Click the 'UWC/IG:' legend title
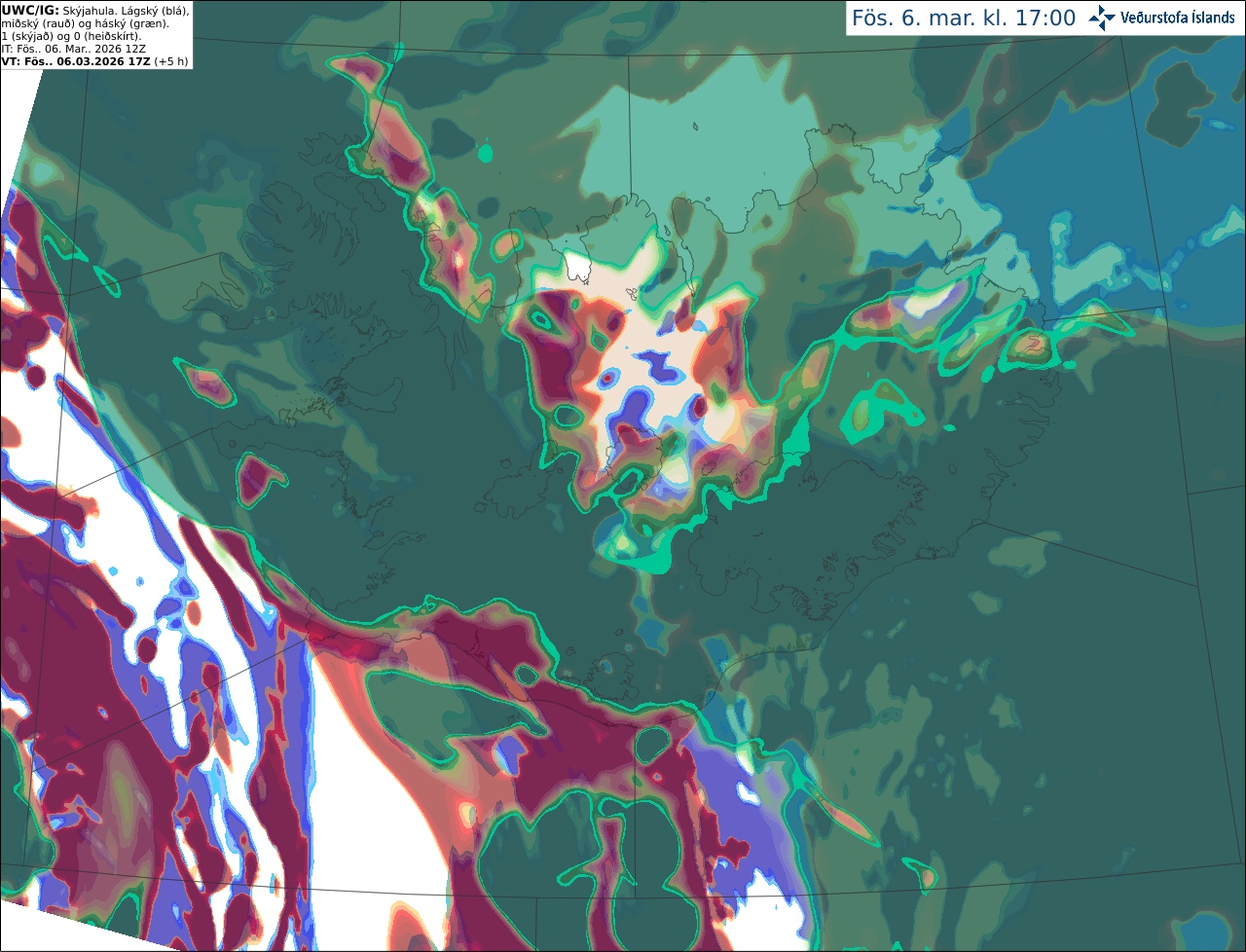 click(30, 10)
